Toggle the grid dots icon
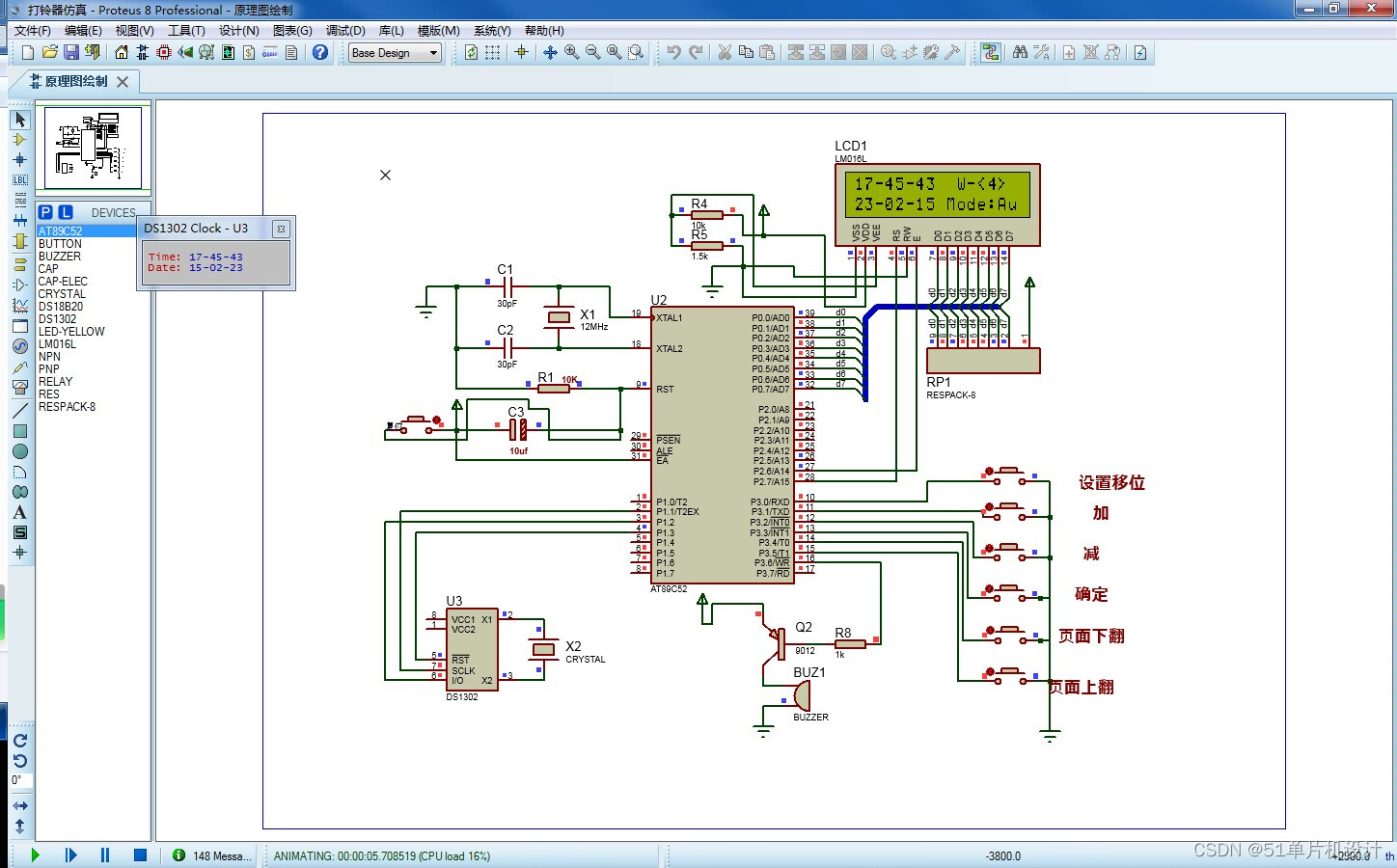This screenshot has height=868, width=1397. [492, 52]
